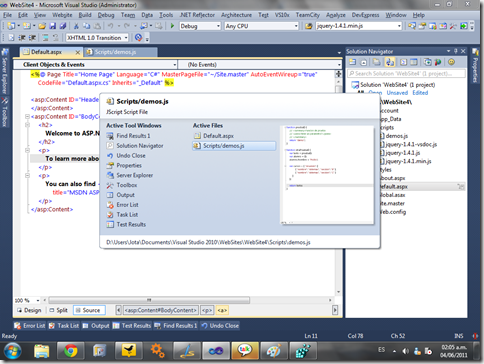Open the Architecture menu
The image size is (484, 364).
point(236,15)
